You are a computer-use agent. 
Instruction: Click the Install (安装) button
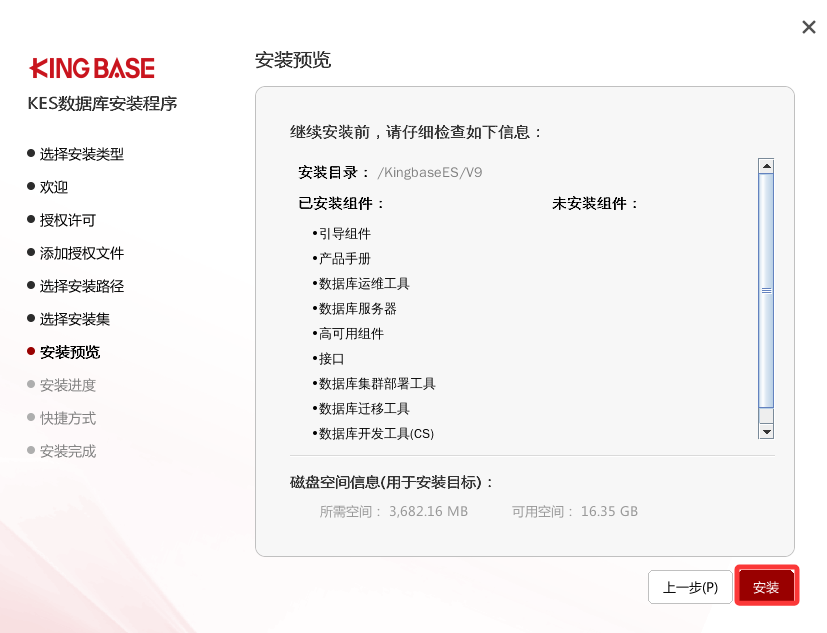(766, 587)
